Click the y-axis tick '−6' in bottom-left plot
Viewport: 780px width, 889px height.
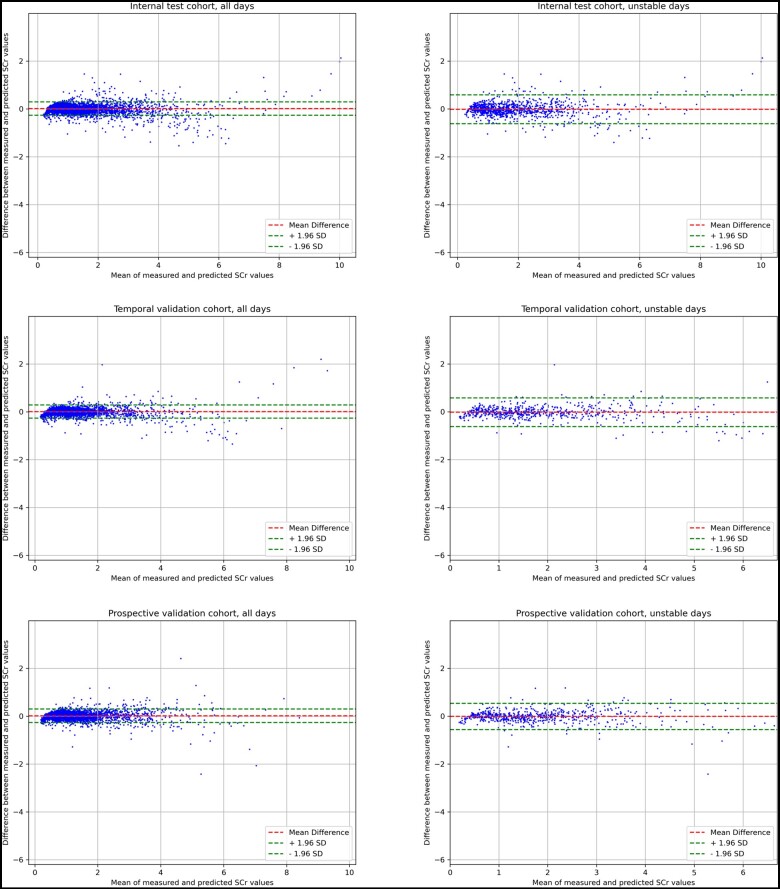click(x=20, y=860)
